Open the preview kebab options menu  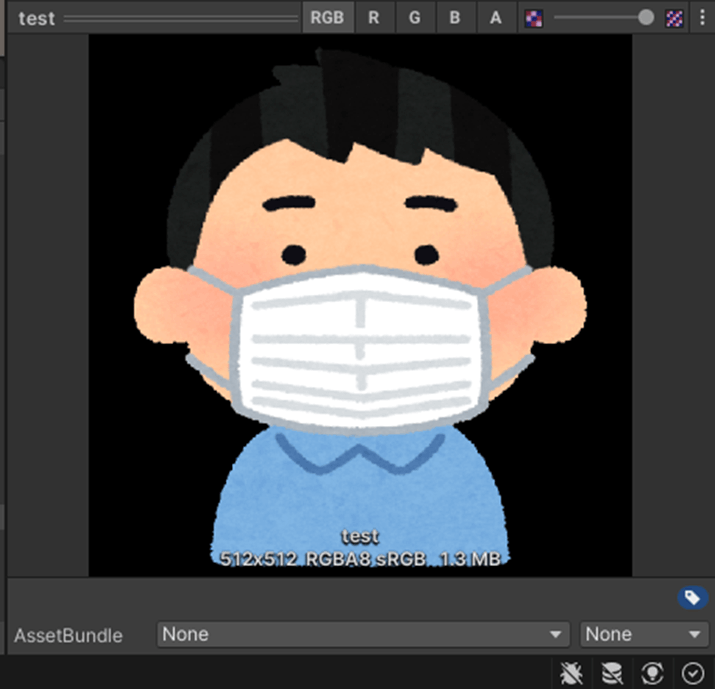pos(702,18)
